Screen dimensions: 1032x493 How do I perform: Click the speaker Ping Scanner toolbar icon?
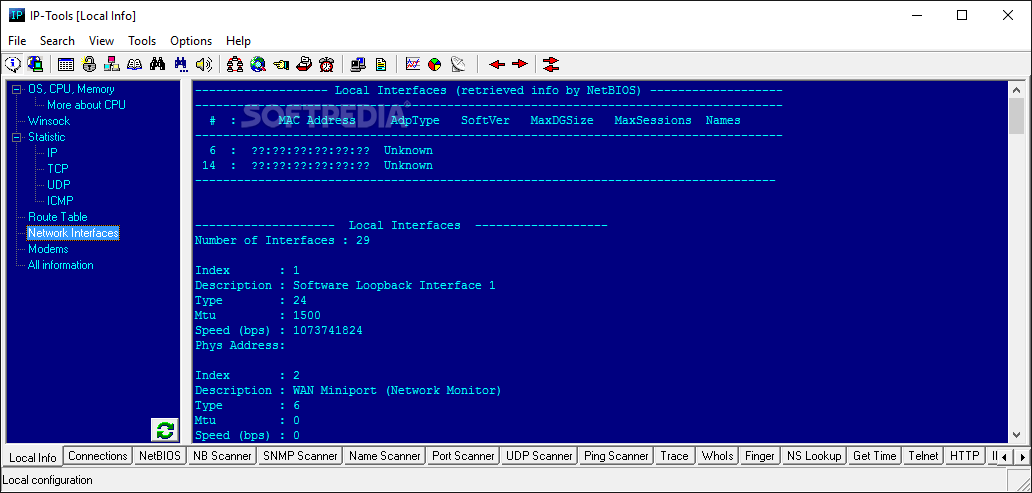pyautogui.click(x=203, y=64)
